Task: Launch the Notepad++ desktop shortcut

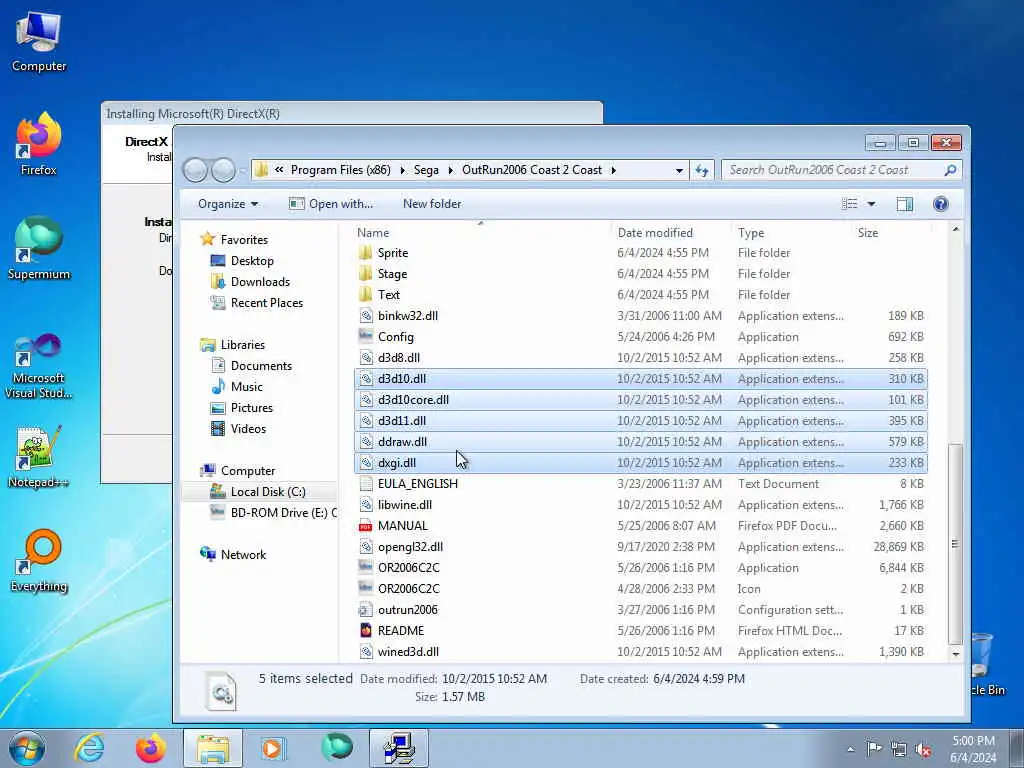Action: tap(39, 457)
